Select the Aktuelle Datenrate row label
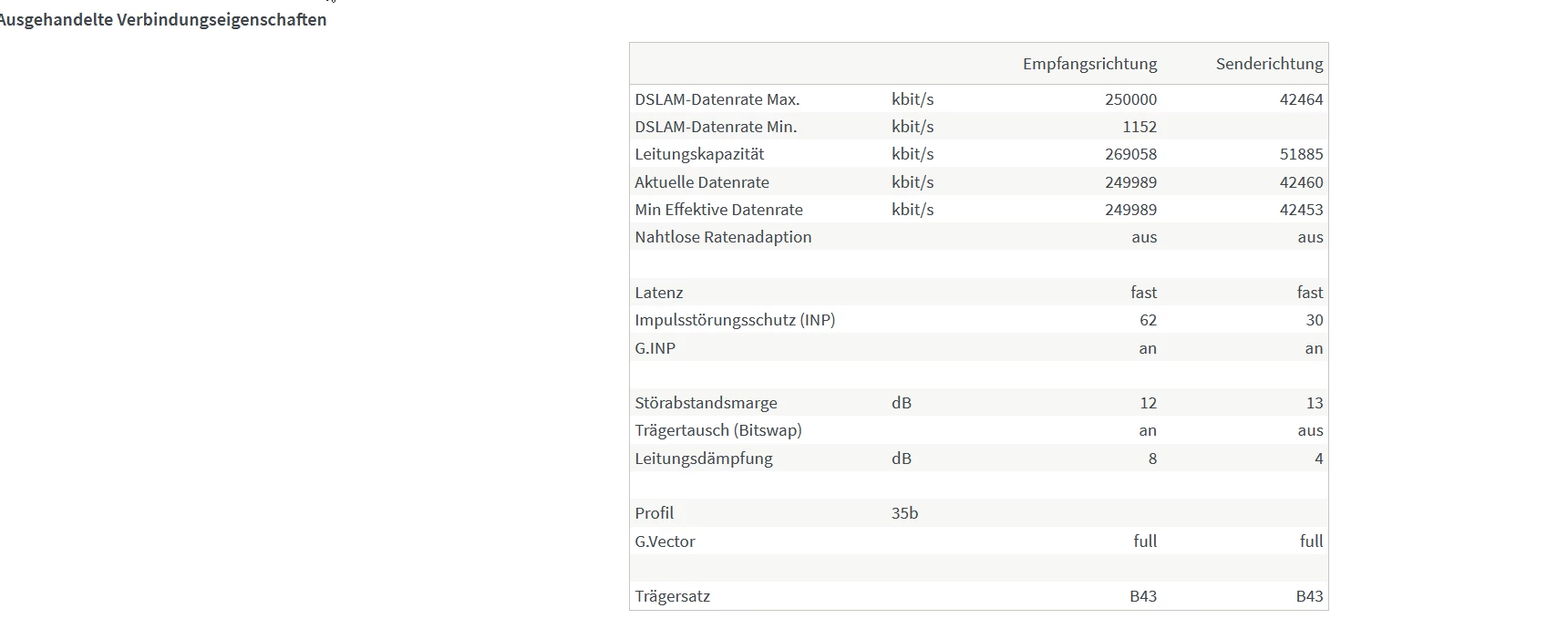Image resolution: width=1568 pixels, height=629 pixels. pos(702,182)
